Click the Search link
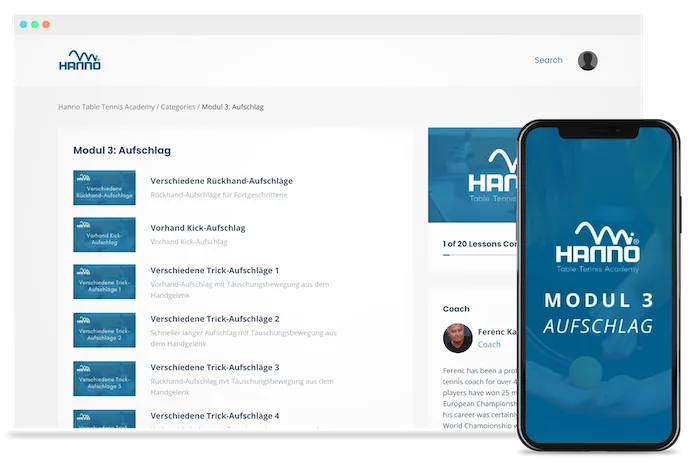700x467 pixels. point(548,60)
